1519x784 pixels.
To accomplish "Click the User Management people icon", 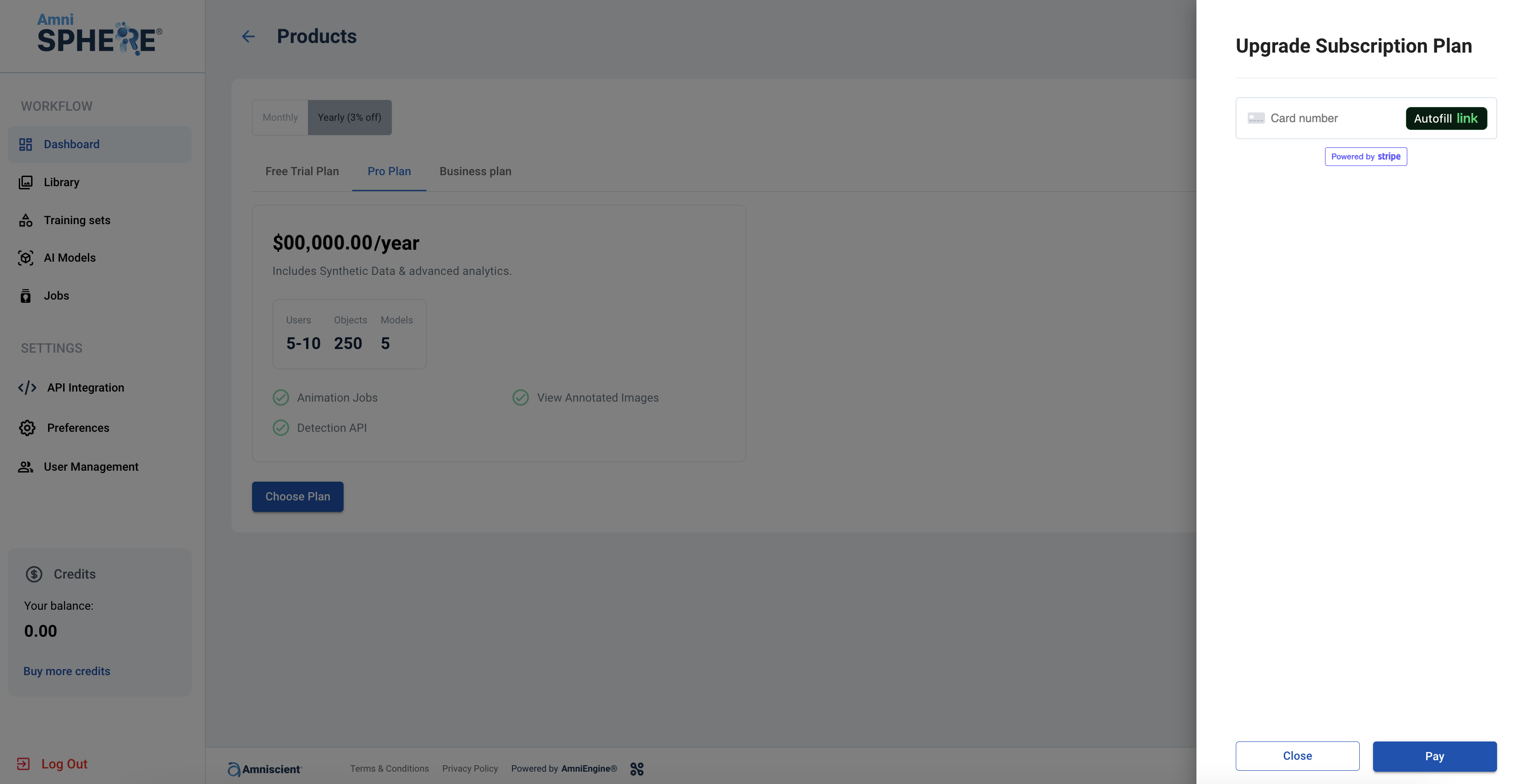I will (x=25, y=467).
